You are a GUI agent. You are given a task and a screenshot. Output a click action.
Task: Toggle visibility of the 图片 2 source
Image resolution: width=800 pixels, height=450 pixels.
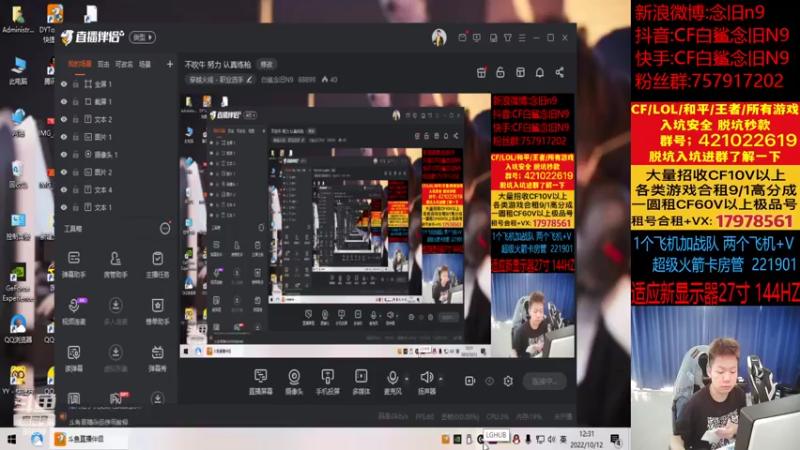click(x=64, y=172)
